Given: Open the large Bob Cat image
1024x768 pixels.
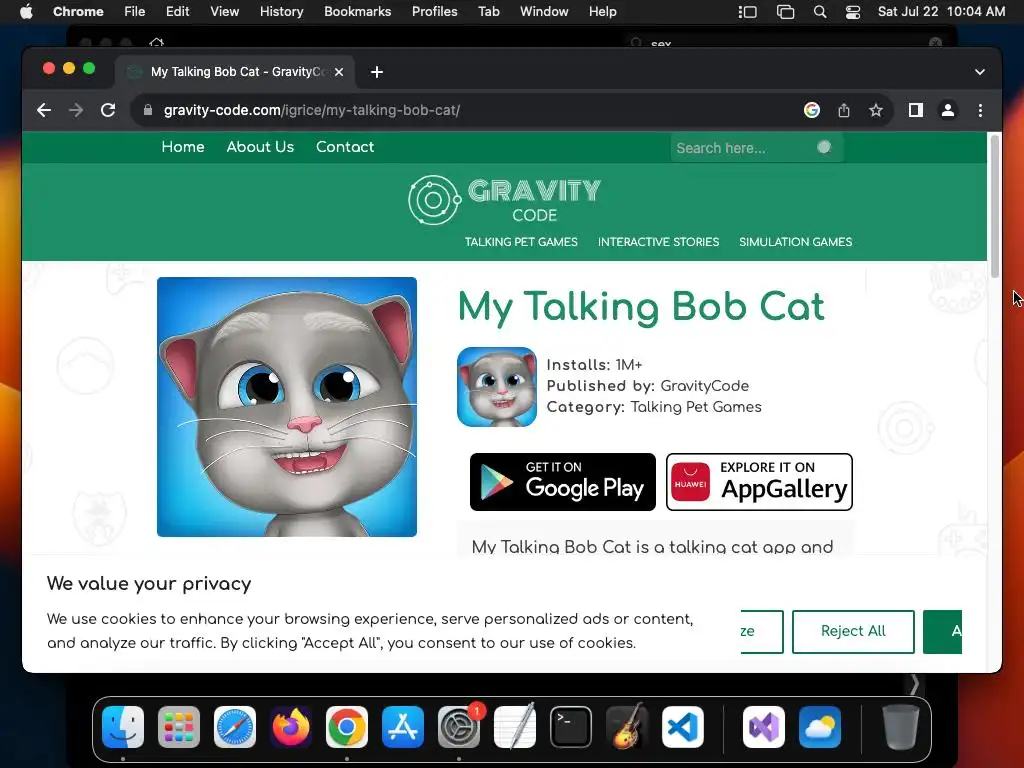Looking at the screenshot, I should pyautogui.click(x=287, y=407).
